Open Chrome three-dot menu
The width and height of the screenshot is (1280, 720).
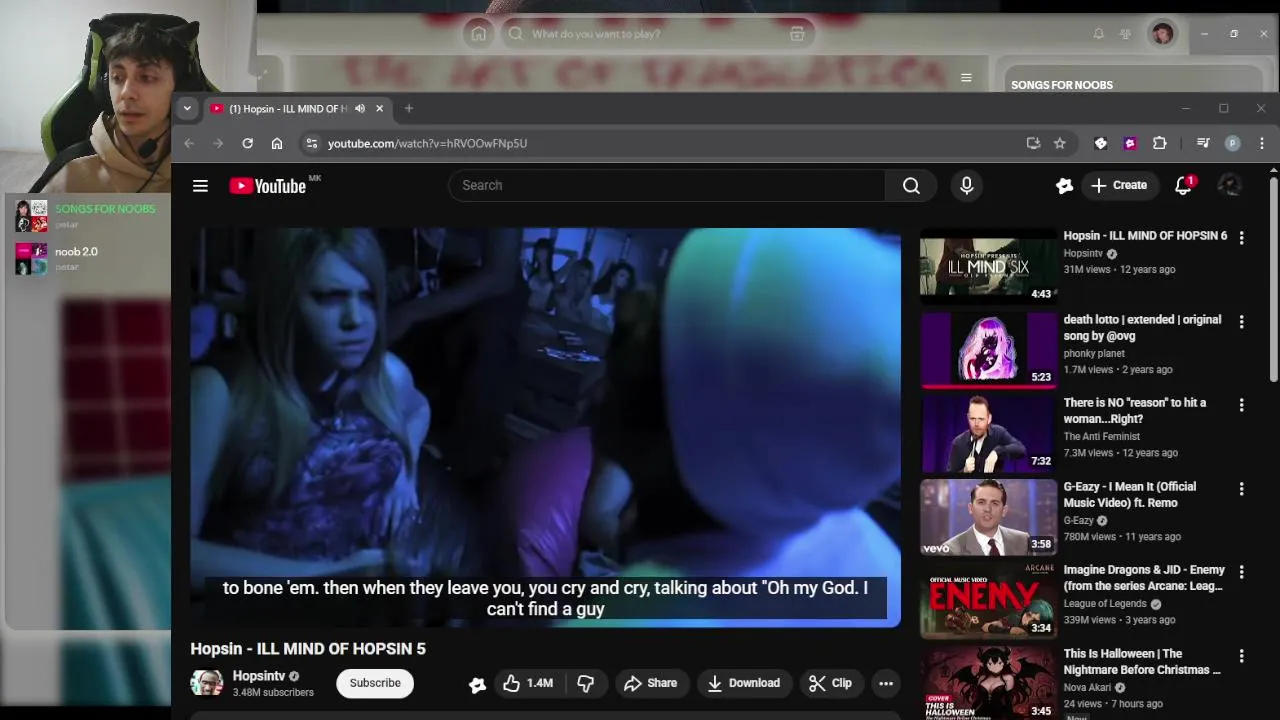click(1262, 143)
